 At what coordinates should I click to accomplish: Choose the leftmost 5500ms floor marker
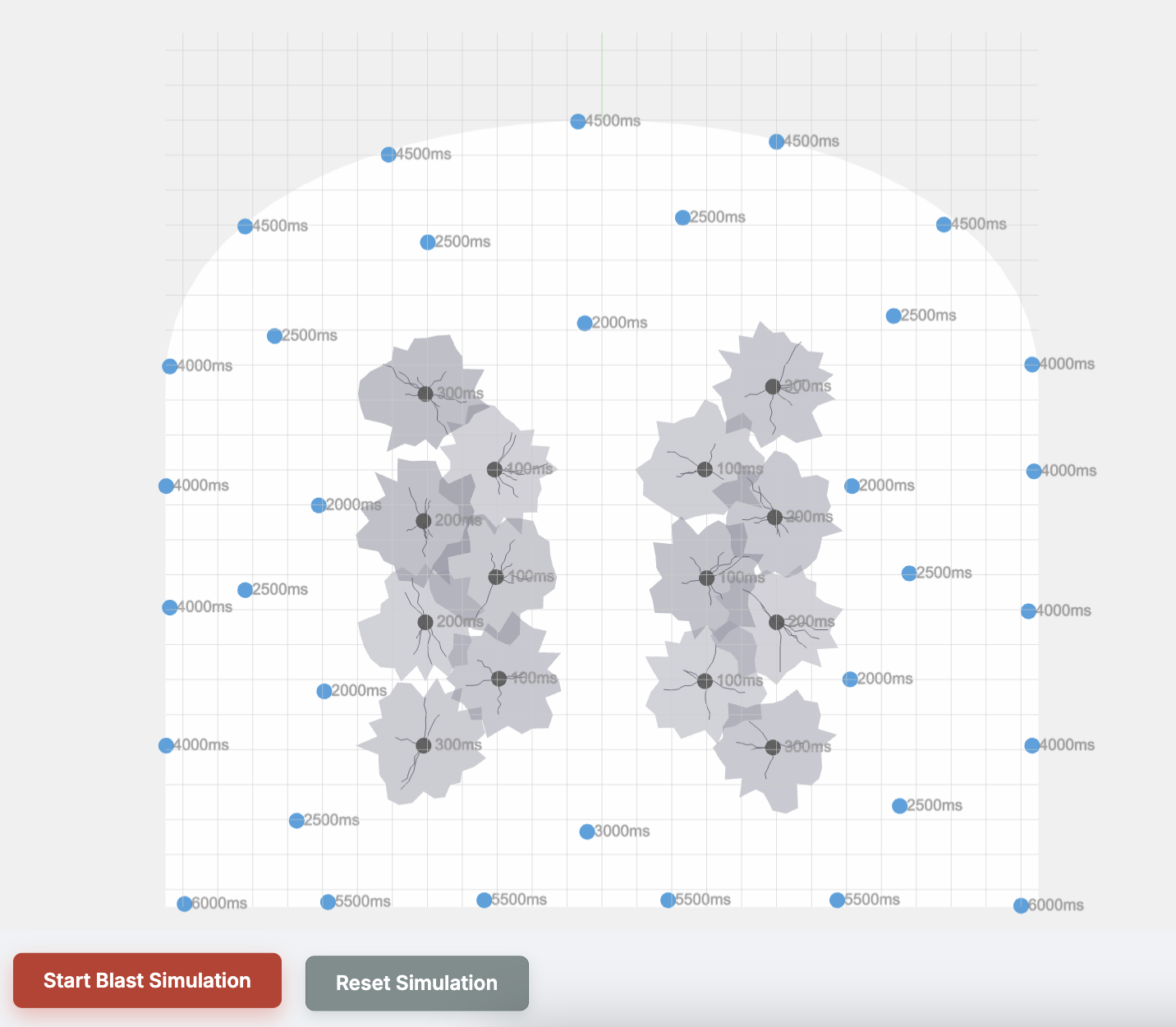coord(328,902)
